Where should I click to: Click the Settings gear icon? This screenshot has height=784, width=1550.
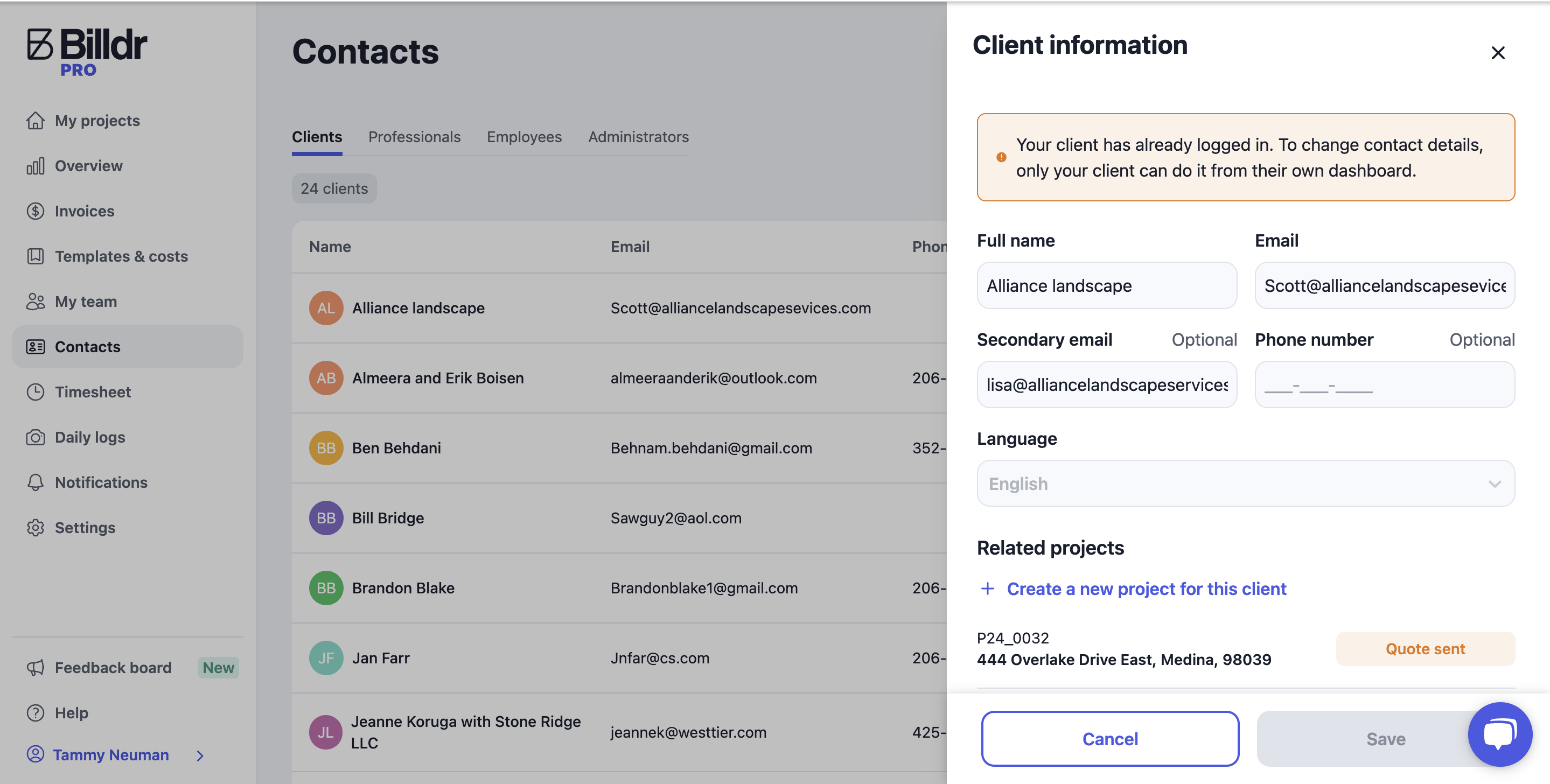click(x=36, y=528)
